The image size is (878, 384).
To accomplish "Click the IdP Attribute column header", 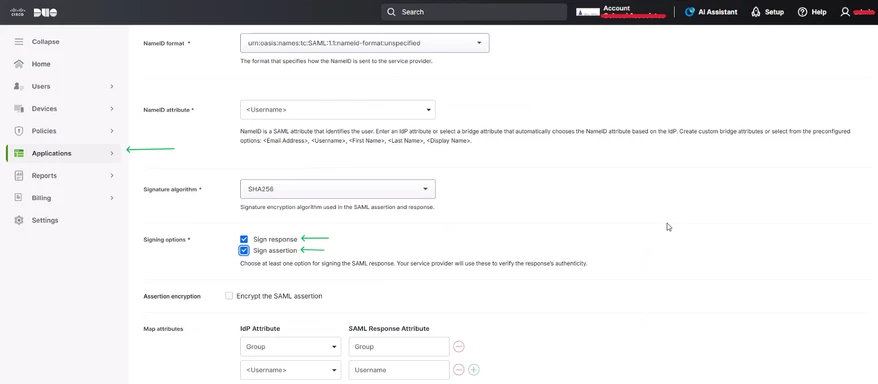I will [260, 329].
